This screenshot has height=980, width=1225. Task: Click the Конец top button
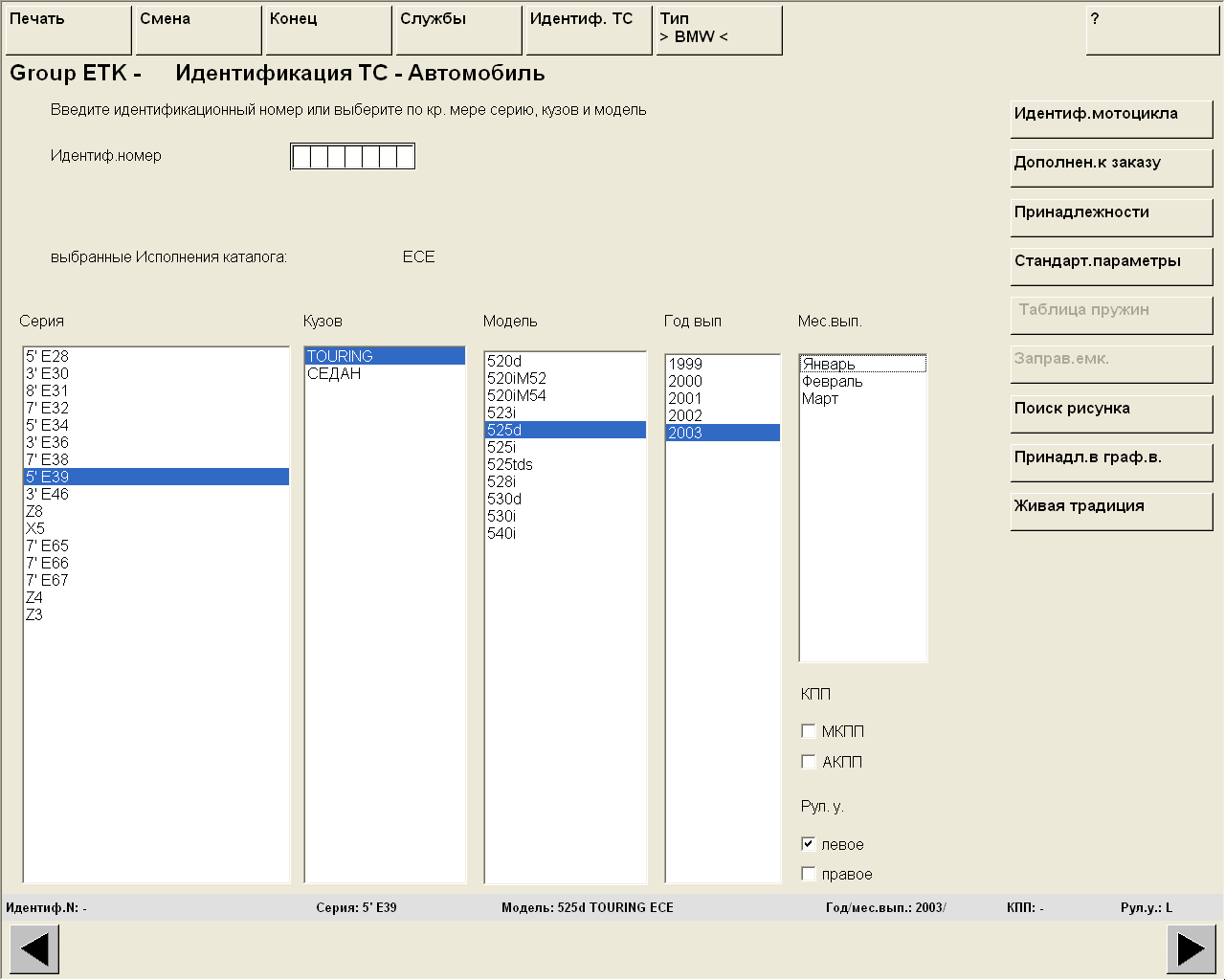(329, 31)
